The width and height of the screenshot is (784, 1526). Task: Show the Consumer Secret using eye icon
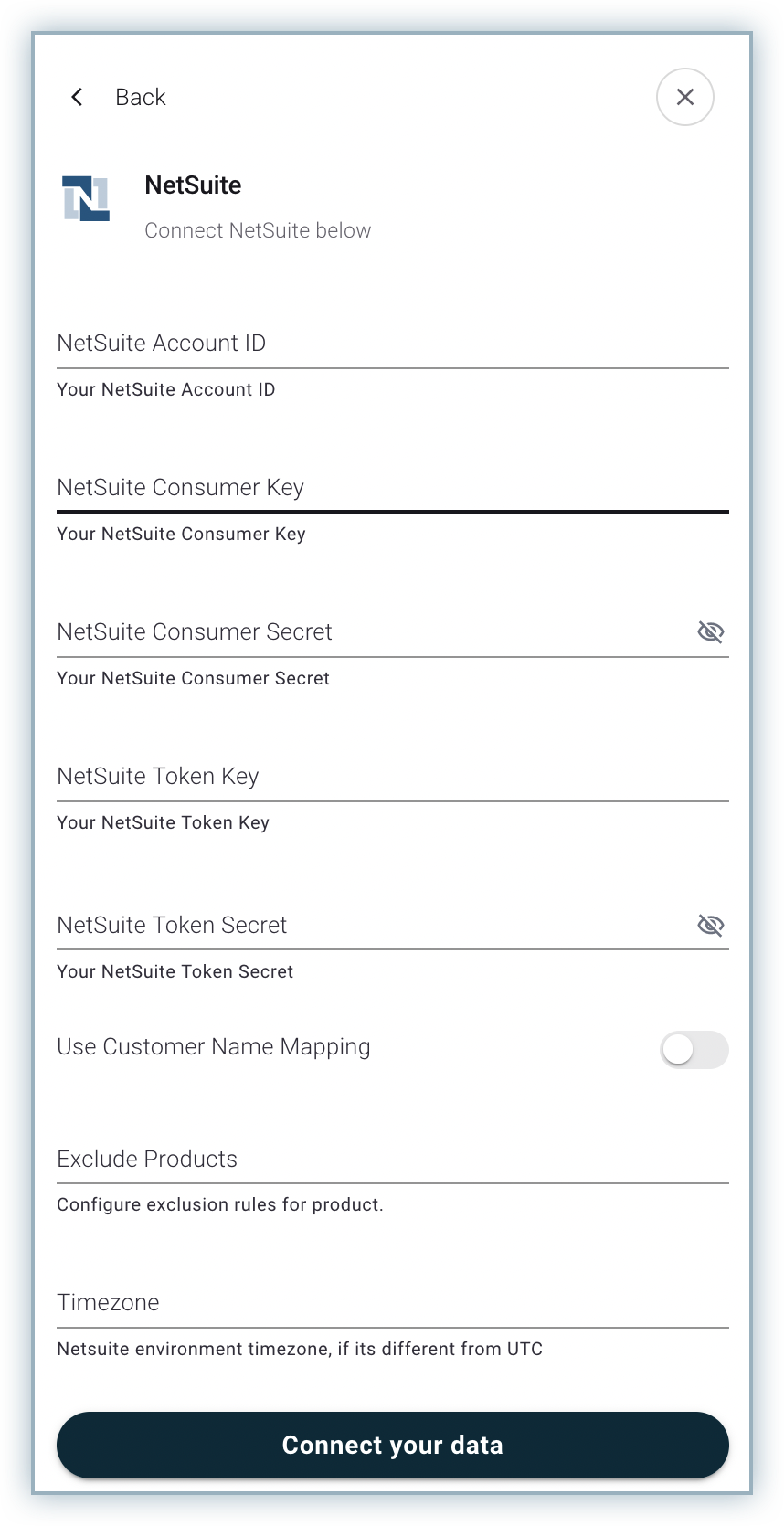[x=710, y=631]
